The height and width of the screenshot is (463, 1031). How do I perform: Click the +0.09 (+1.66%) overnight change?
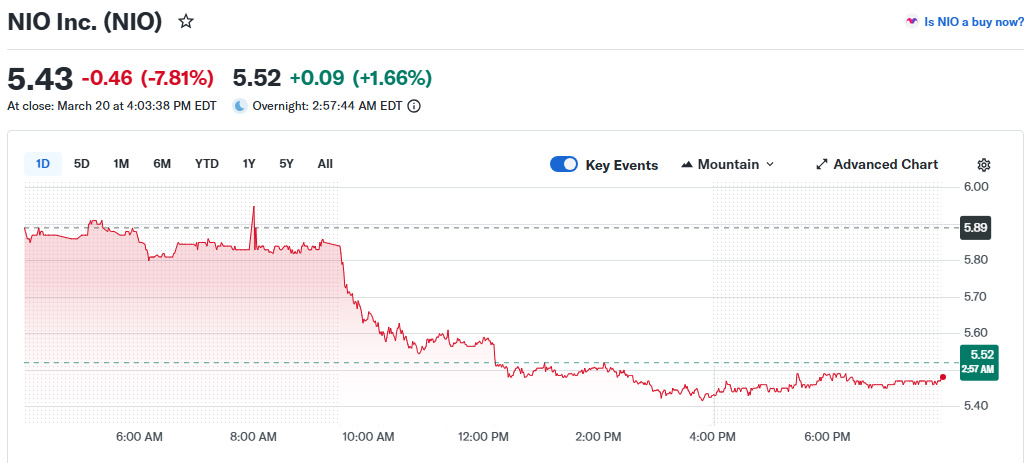361,78
